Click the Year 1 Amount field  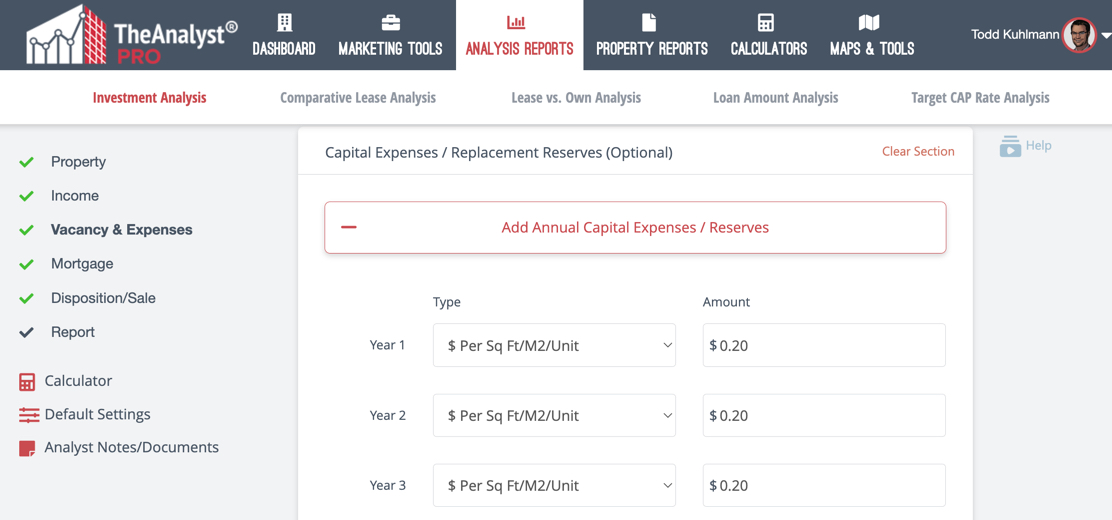(824, 345)
